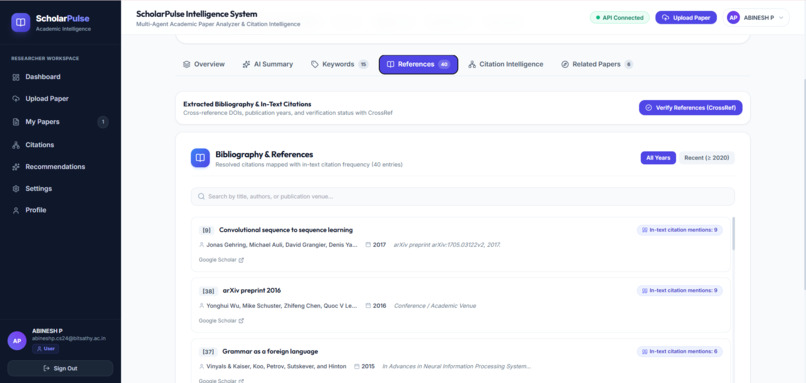Click the My Papers count badge
This screenshot has width=806, height=383.
click(x=103, y=122)
